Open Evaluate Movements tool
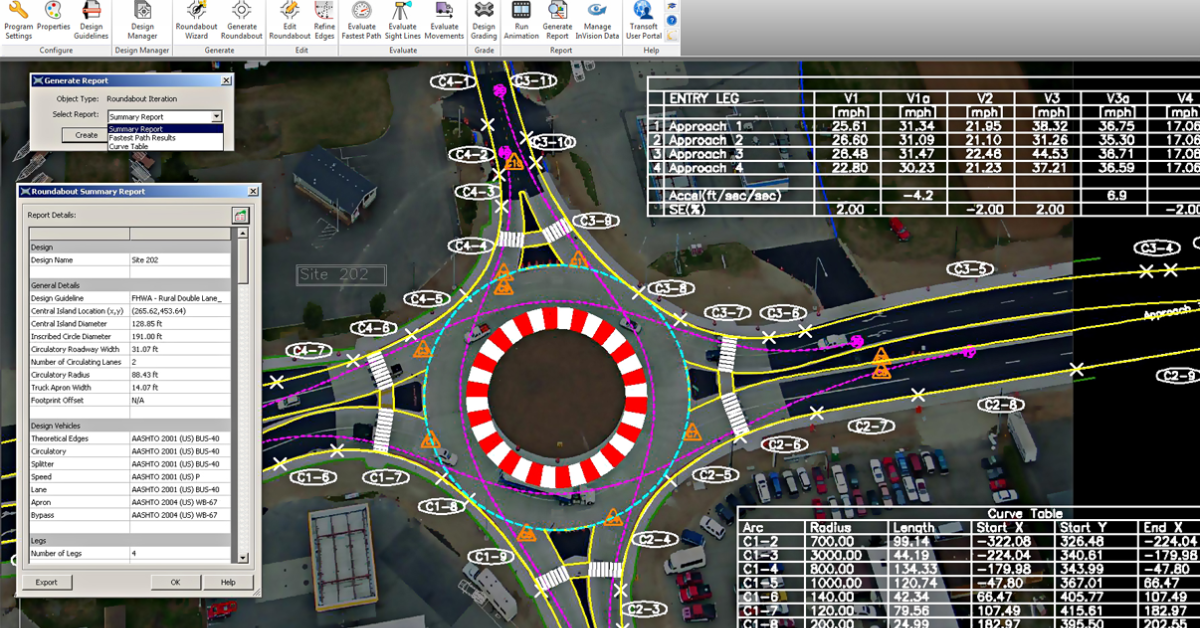The height and width of the screenshot is (628, 1200). (x=444, y=21)
